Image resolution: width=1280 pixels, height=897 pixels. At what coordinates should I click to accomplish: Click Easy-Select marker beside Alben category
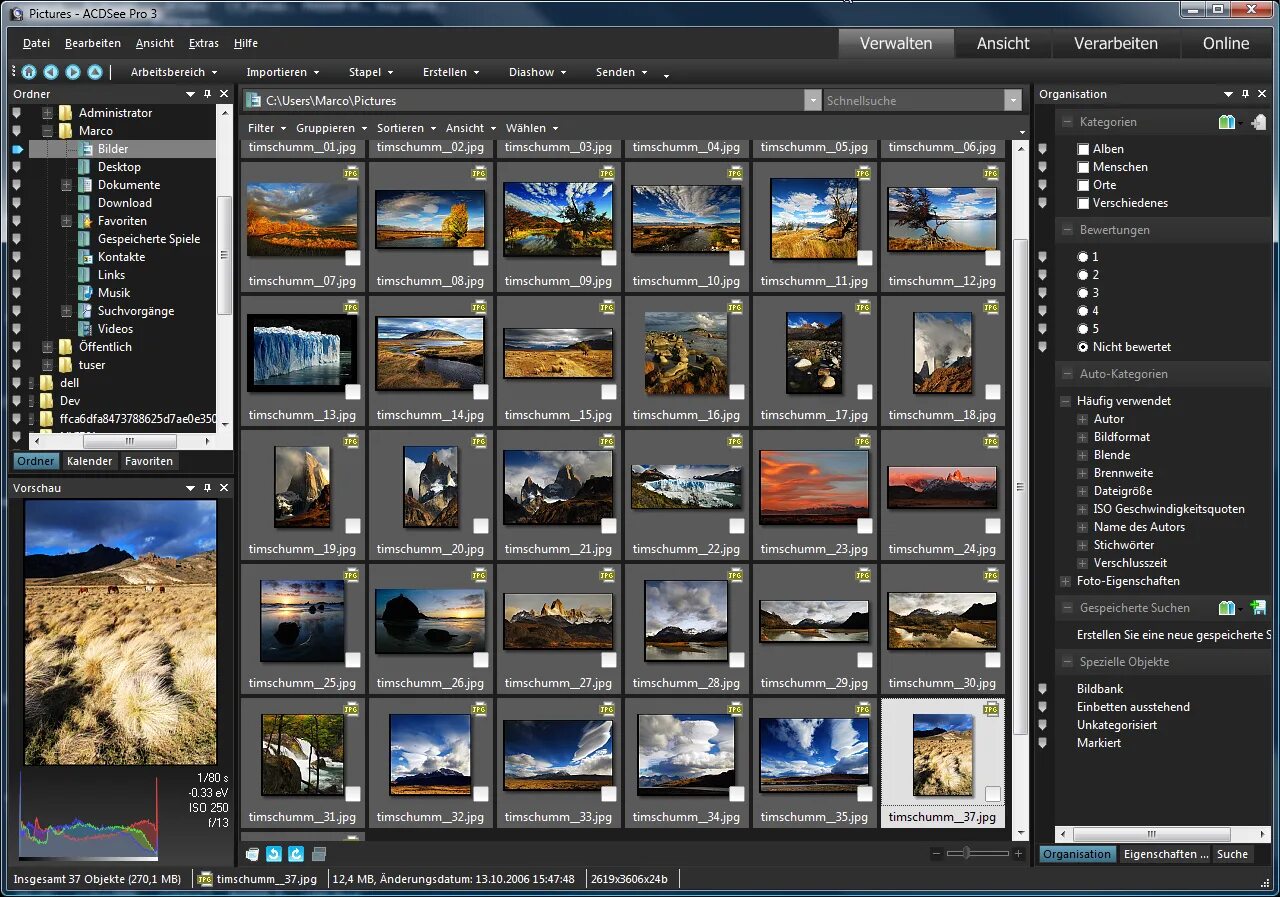click(x=1043, y=149)
